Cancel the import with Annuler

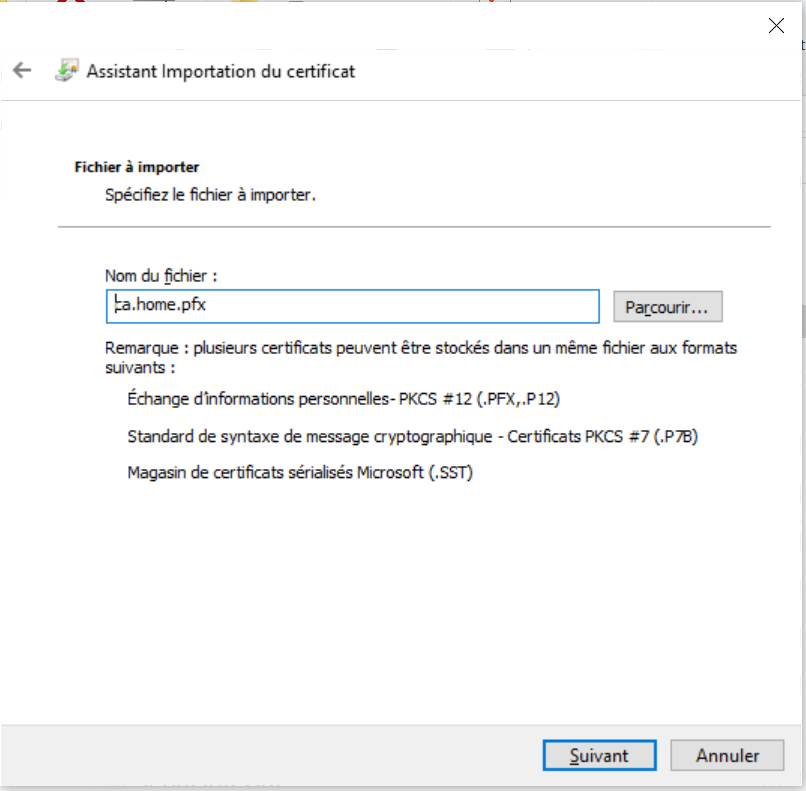coord(727,756)
